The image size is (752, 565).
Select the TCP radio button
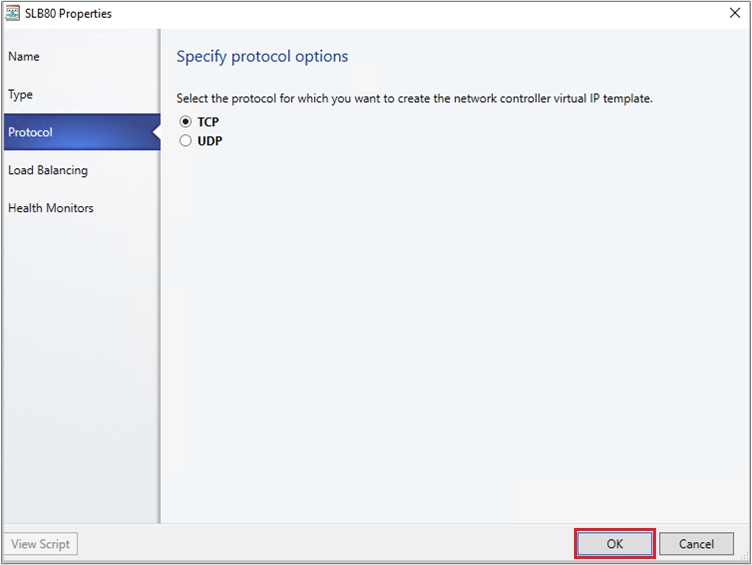click(185, 122)
